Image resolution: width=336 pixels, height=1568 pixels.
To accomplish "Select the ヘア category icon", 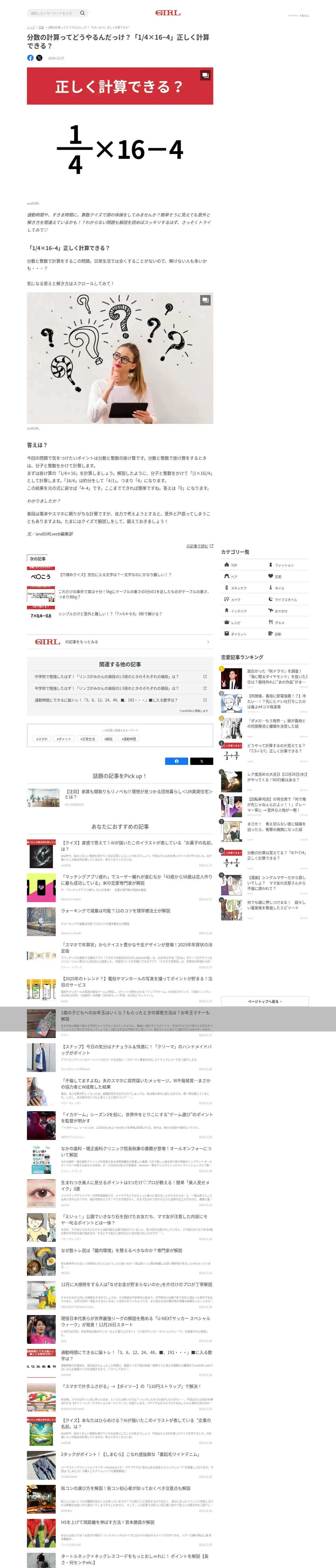I will 227,577.
